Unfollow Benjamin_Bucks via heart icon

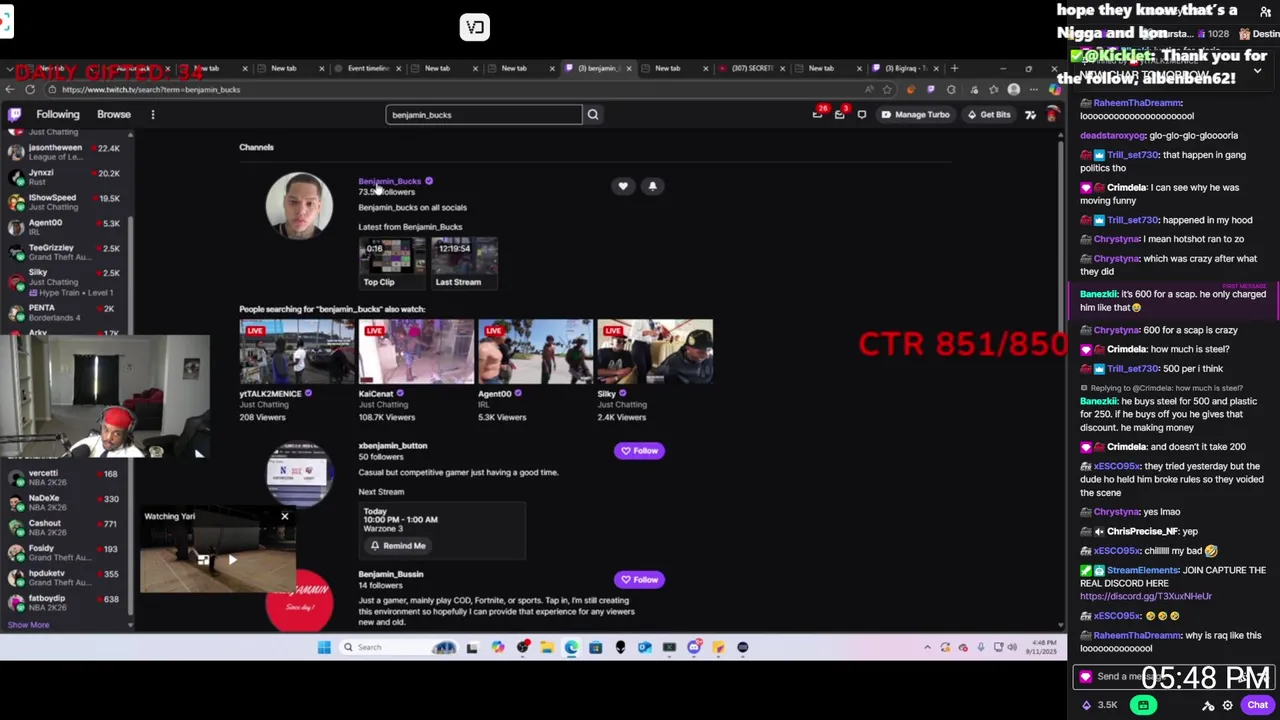pos(623,185)
